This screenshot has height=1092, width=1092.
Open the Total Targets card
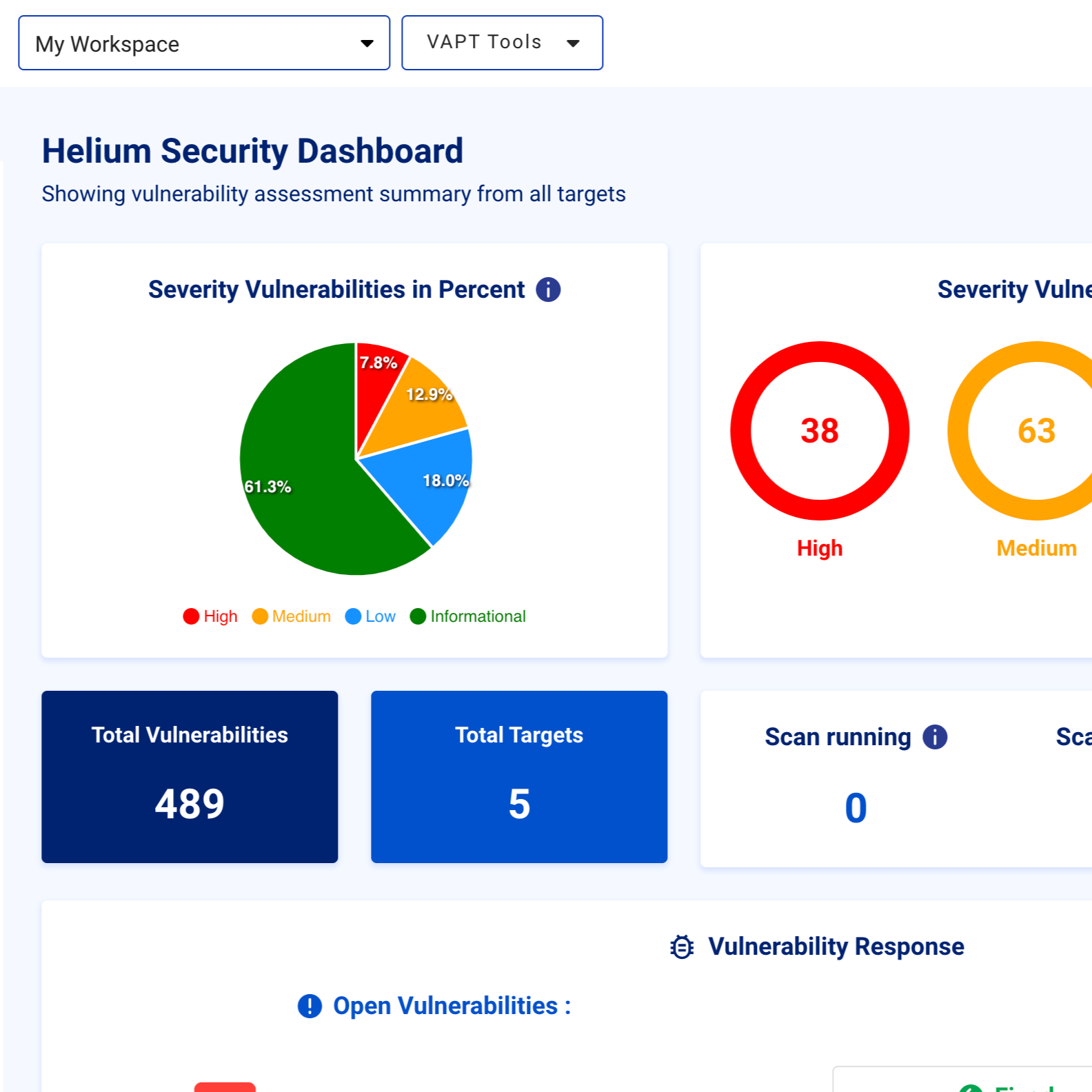coord(519,776)
